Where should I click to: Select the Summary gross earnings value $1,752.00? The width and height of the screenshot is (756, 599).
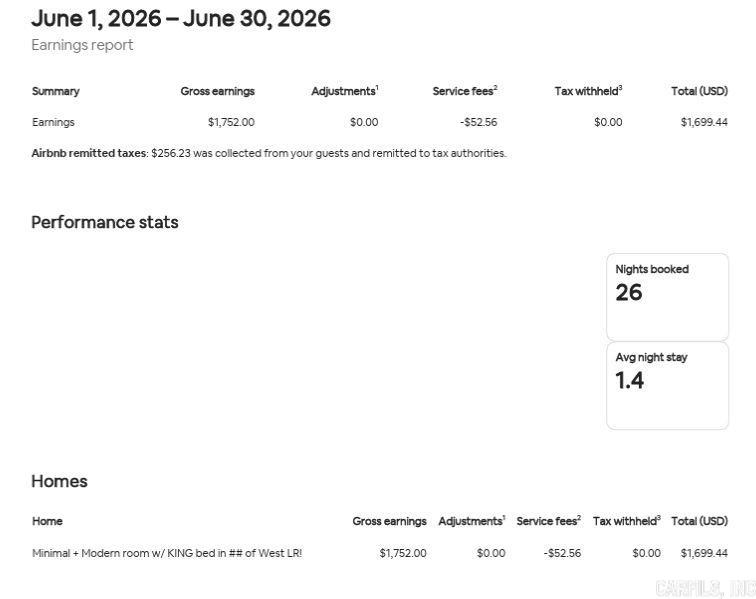[x=231, y=122]
